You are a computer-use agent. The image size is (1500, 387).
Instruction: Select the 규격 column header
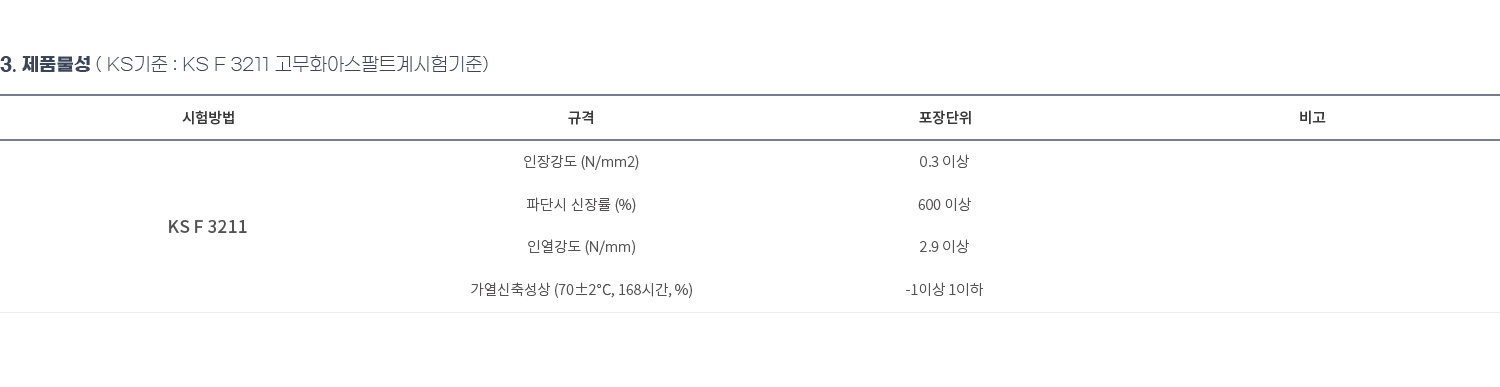click(x=581, y=118)
